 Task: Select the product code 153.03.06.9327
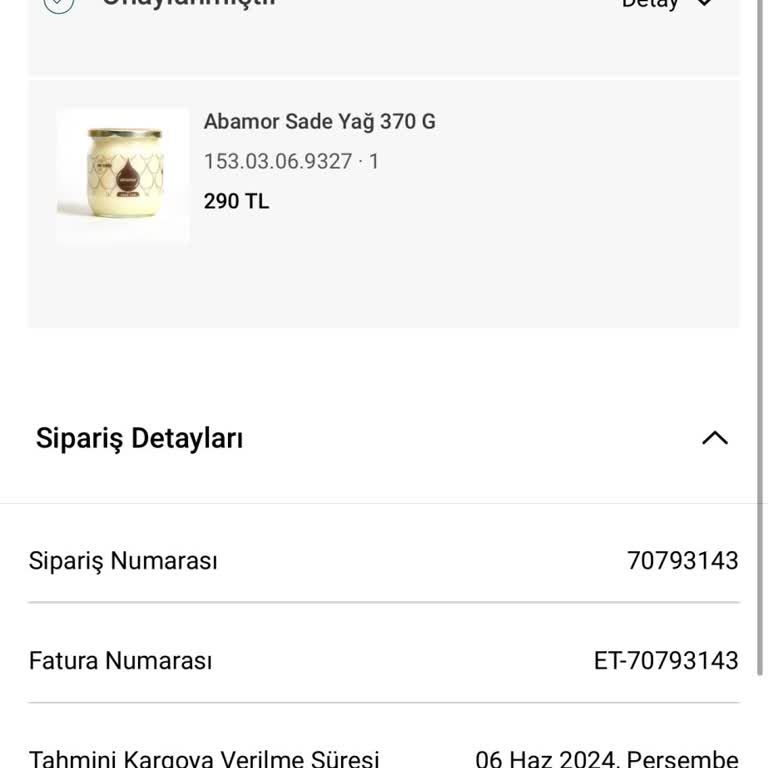click(x=278, y=161)
